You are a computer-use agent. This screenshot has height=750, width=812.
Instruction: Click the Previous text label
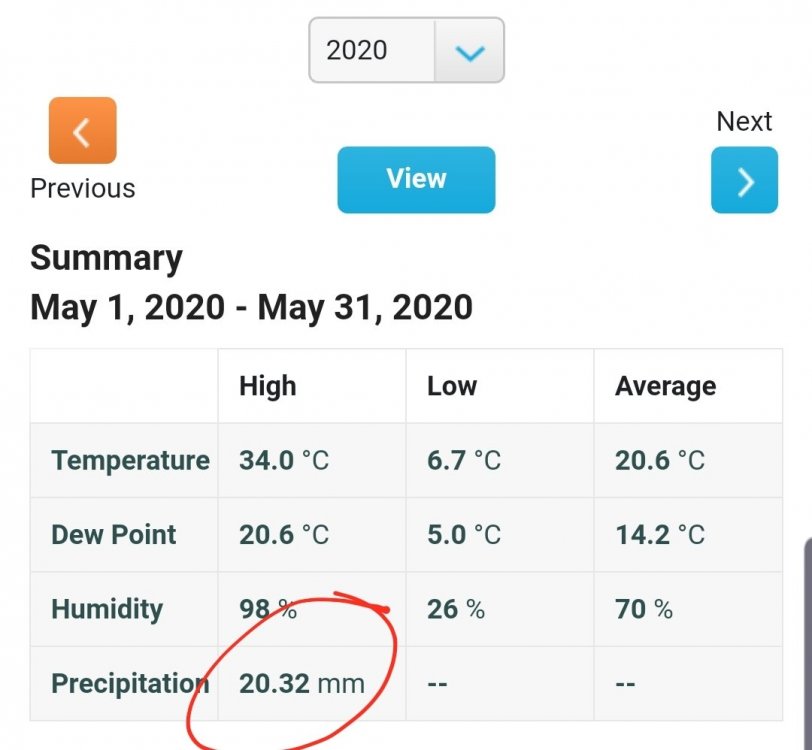coord(83,188)
